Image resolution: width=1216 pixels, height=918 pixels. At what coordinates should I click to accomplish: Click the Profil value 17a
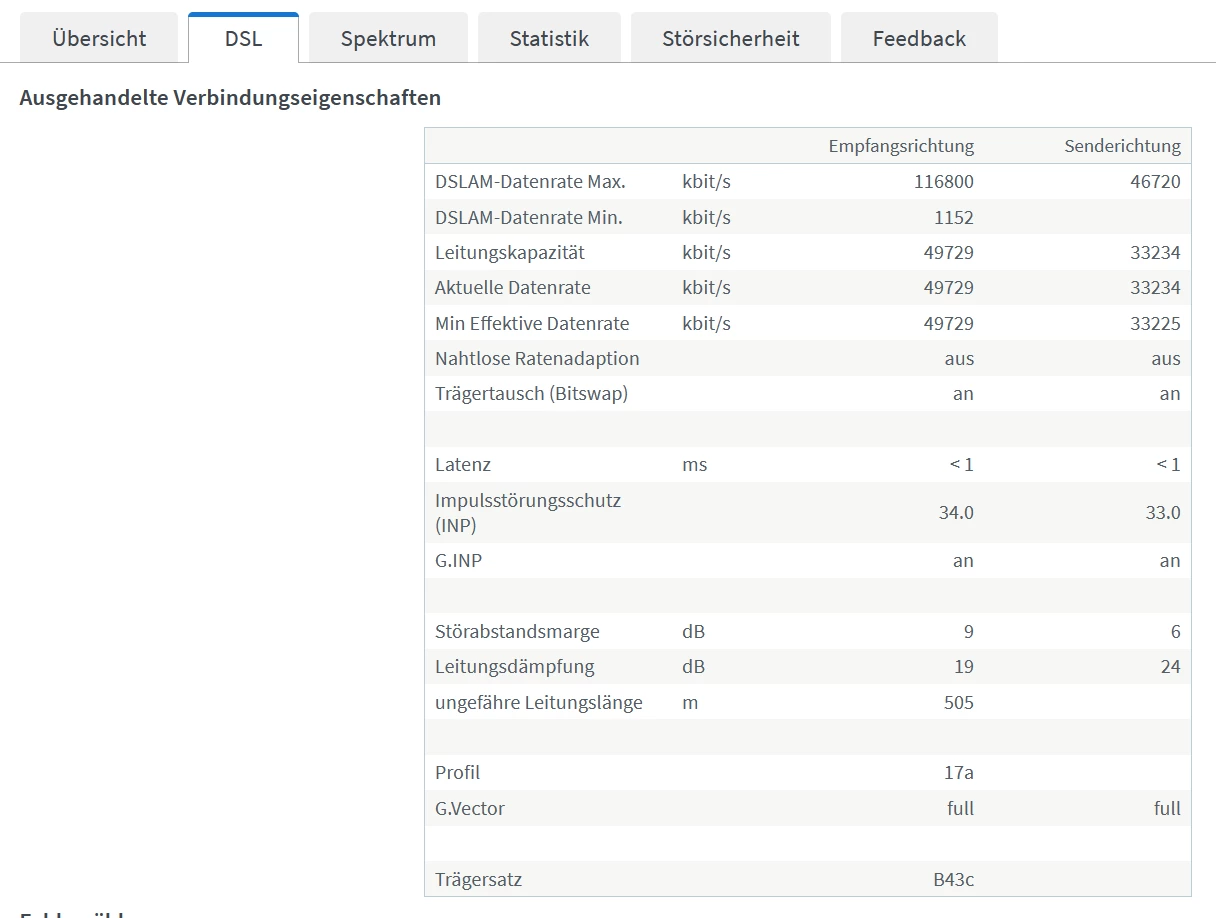coord(958,773)
